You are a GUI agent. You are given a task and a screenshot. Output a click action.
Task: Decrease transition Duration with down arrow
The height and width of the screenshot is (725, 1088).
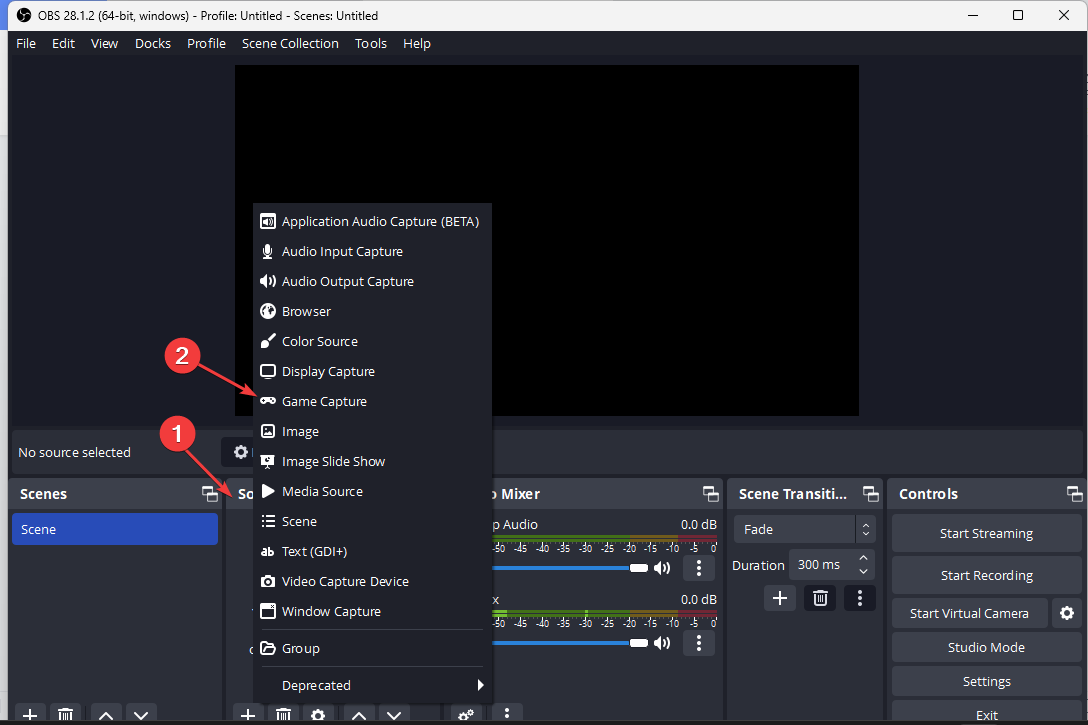coord(863,572)
